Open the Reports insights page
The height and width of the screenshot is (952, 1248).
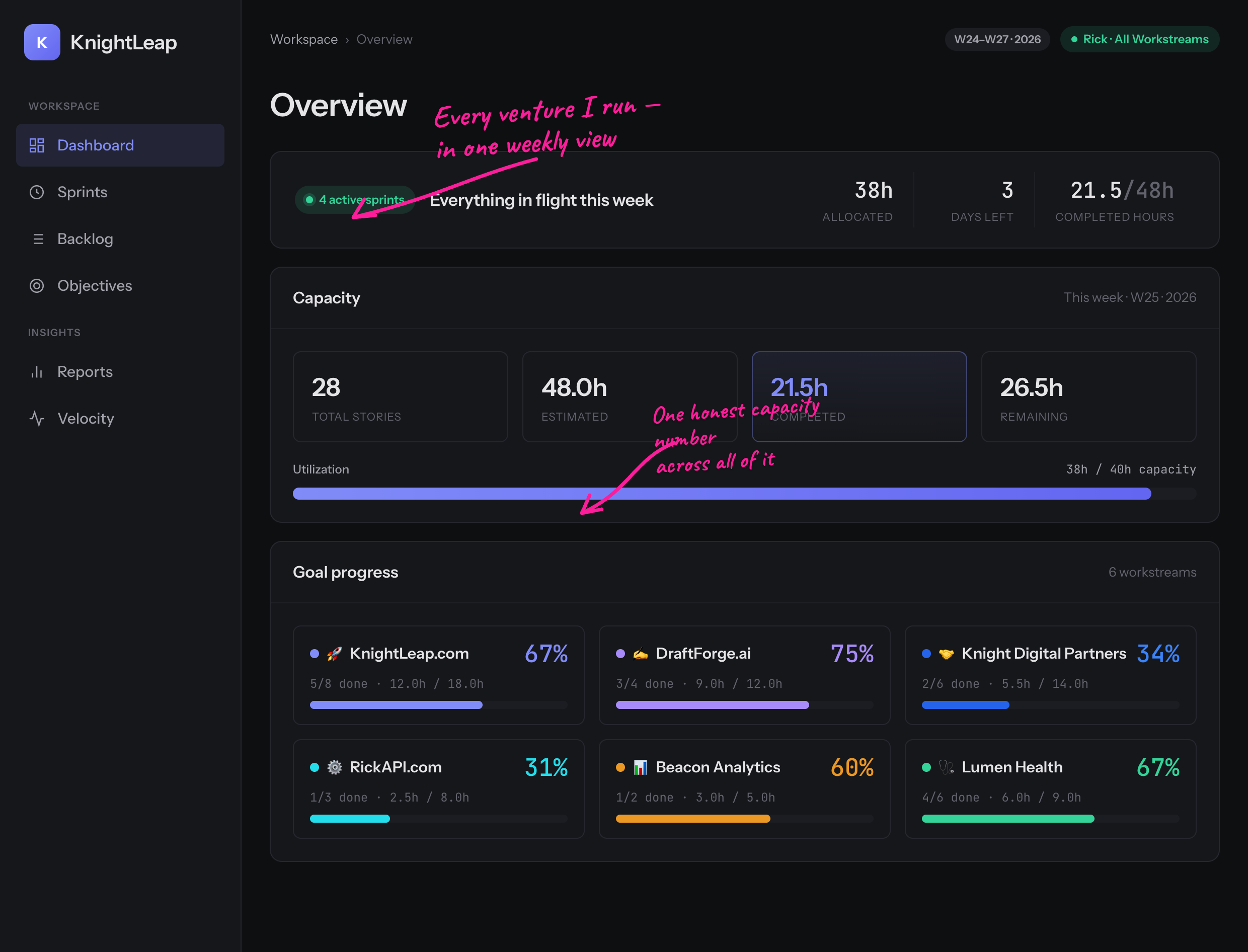tap(120, 372)
